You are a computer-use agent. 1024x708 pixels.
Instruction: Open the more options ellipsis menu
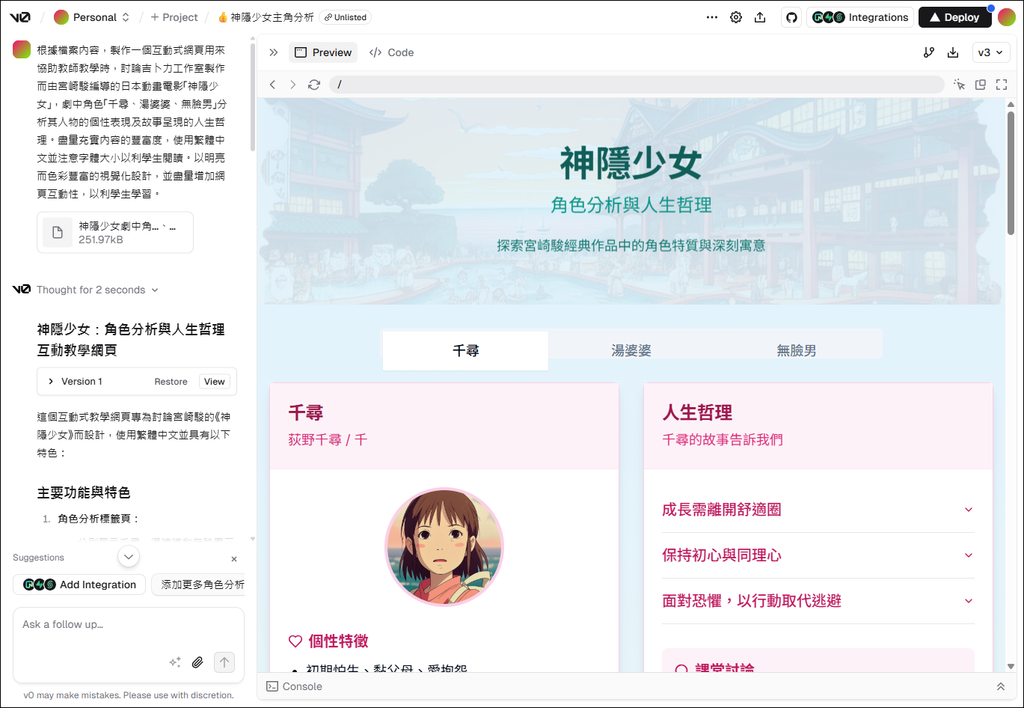(712, 18)
